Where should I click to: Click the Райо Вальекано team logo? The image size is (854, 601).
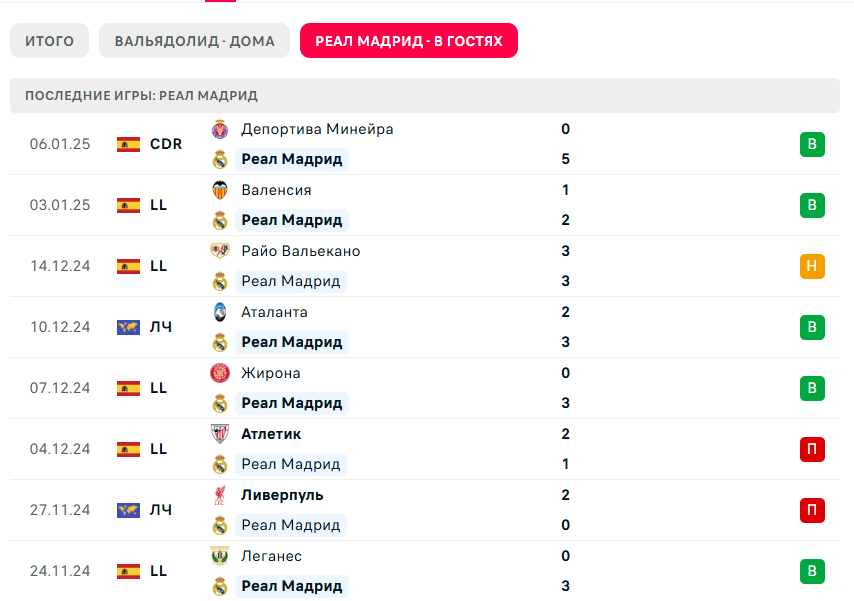pyautogui.click(x=220, y=251)
